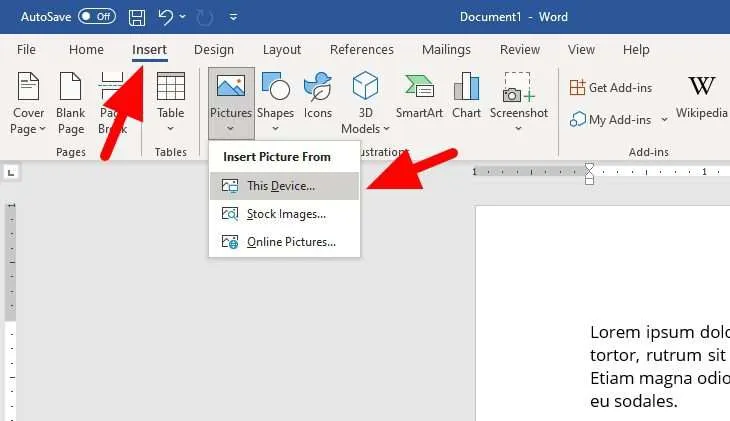Insert a SmartArt graphic
Image resolution: width=730 pixels, height=421 pixels.
click(x=419, y=95)
